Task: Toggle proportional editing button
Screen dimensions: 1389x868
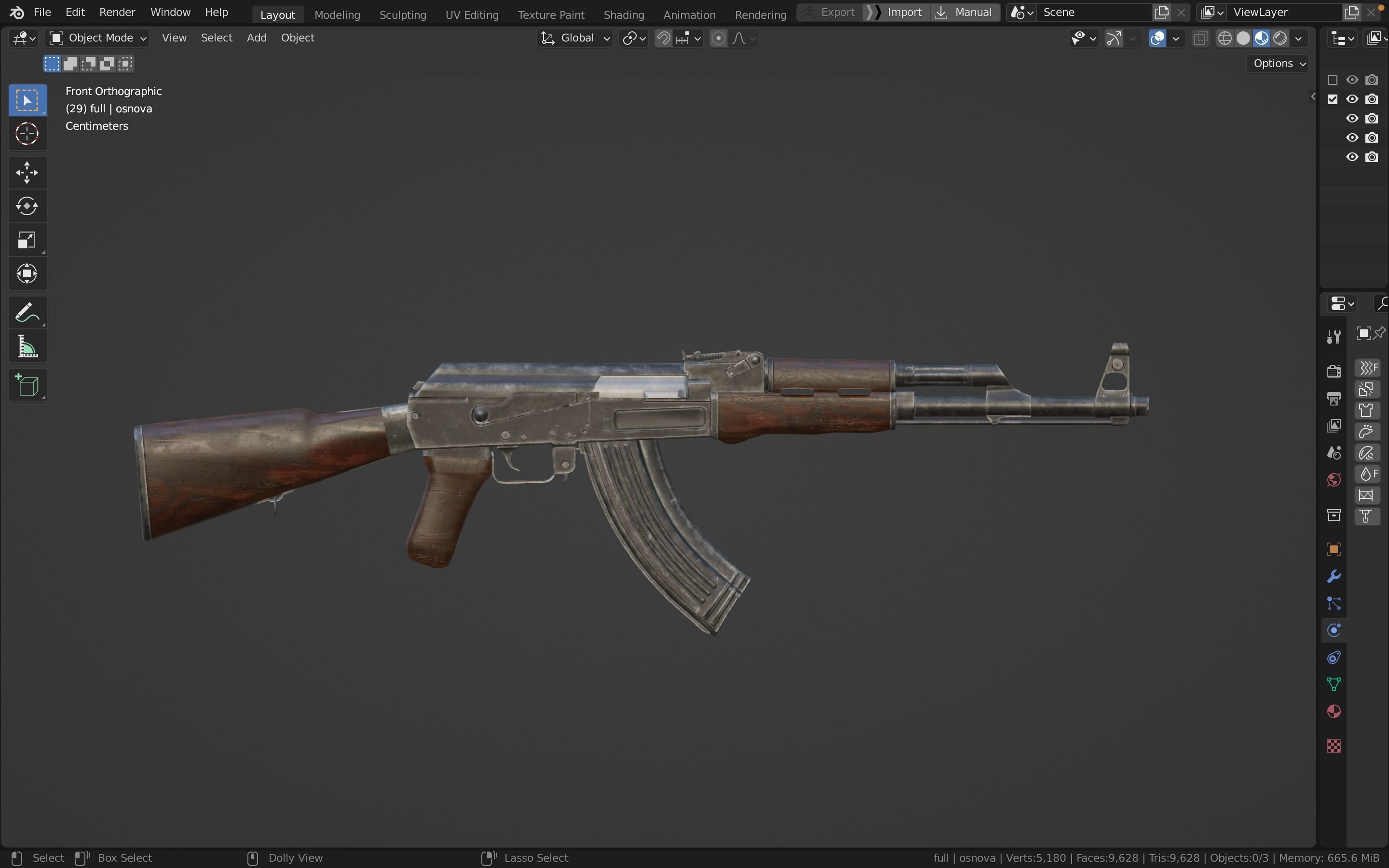Action: pos(718,39)
